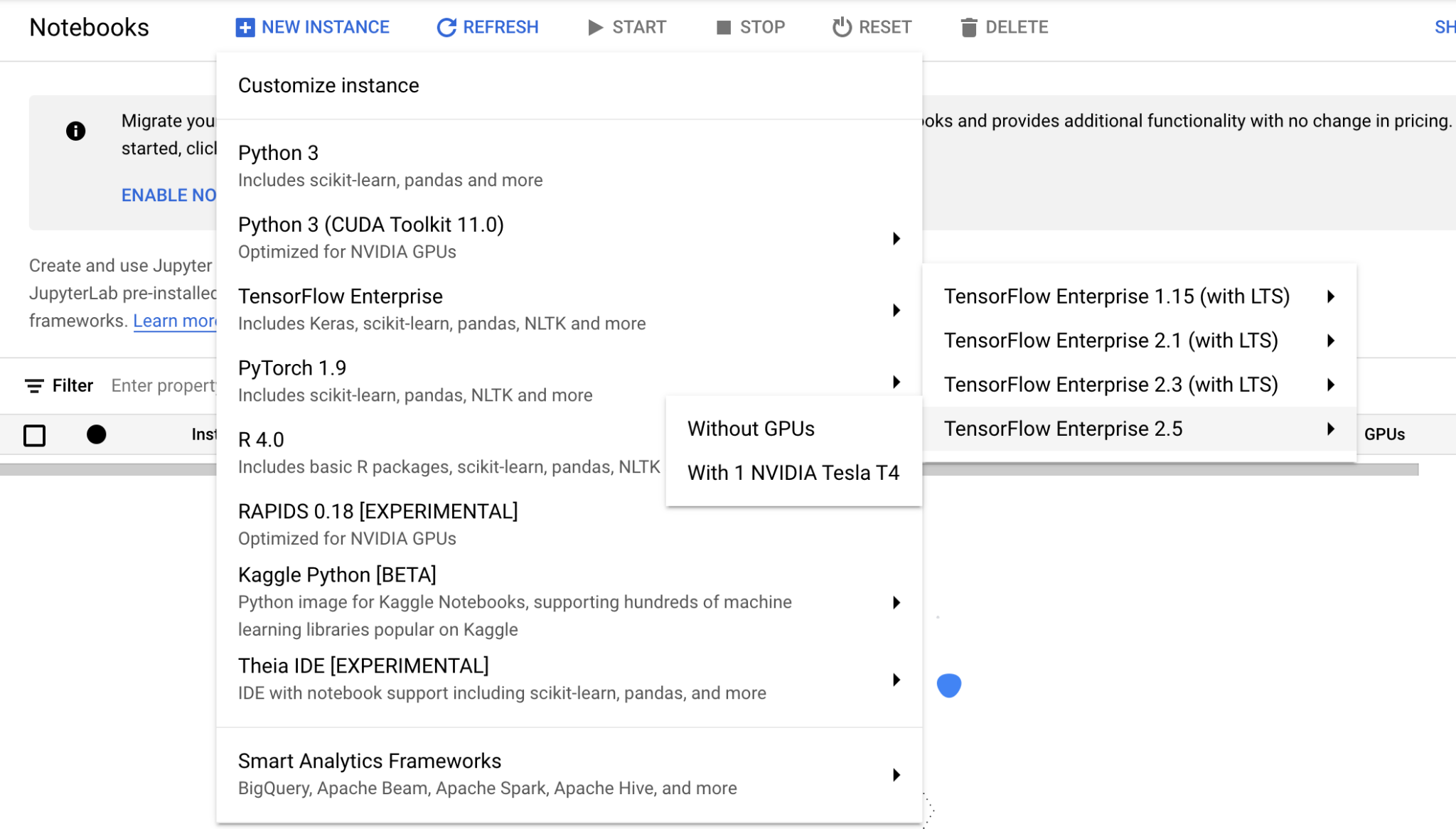This screenshot has height=829, width=1456.
Task: Expand the Kaggle Python [BETA] submenu arrow
Action: coord(896,602)
